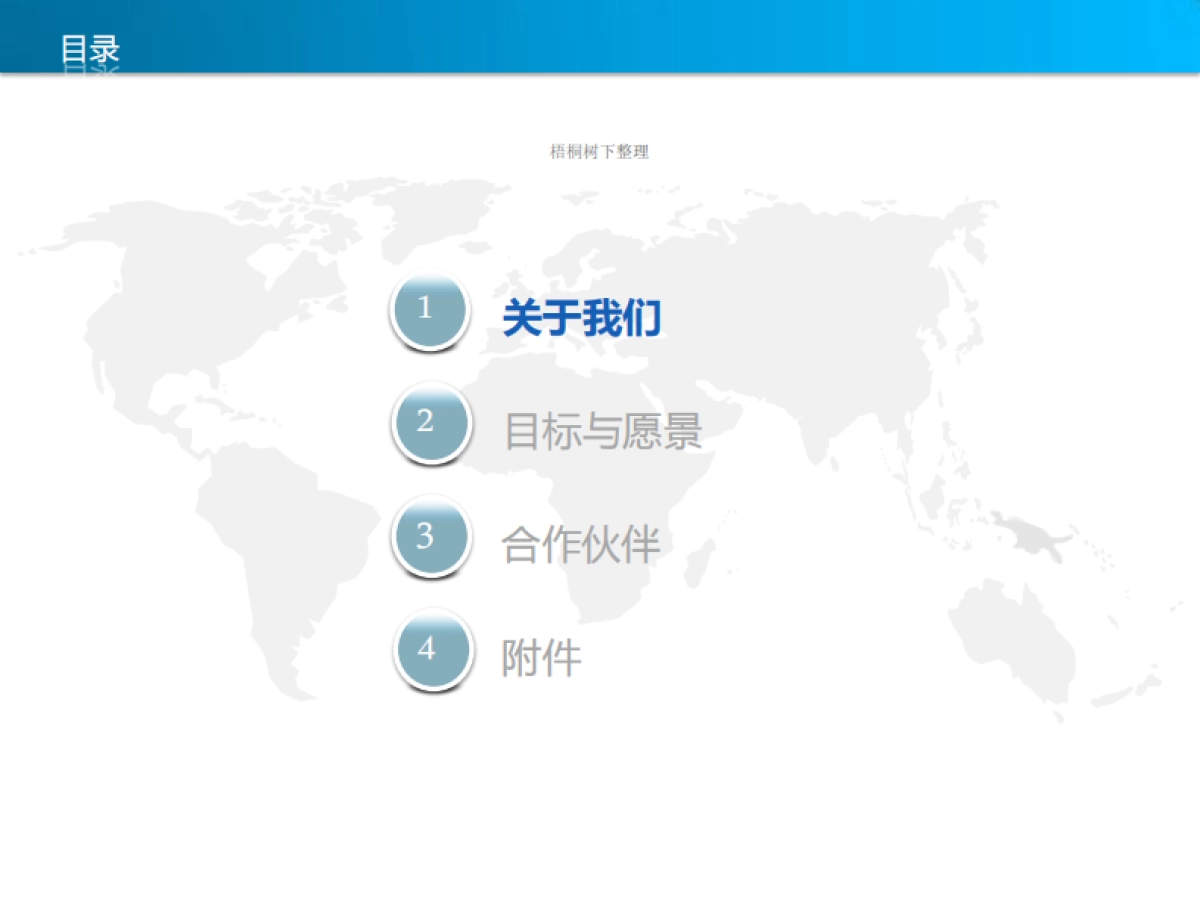Select the numbered circle 4 icon
Viewport: 1200px width, 900px height.
[x=432, y=650]
